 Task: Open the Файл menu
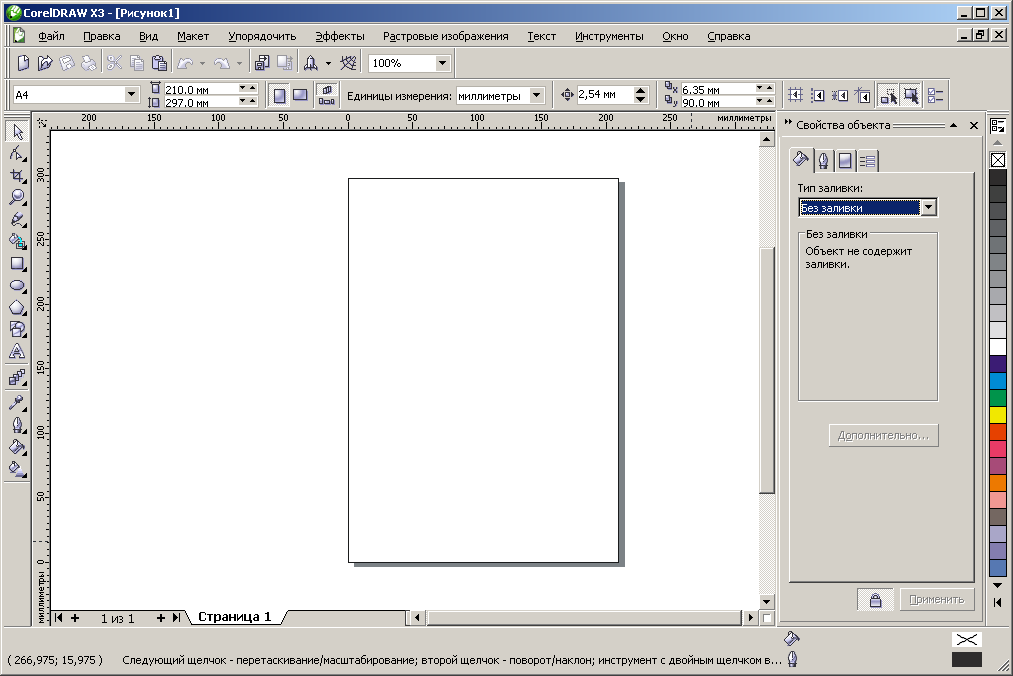(51, 36)
